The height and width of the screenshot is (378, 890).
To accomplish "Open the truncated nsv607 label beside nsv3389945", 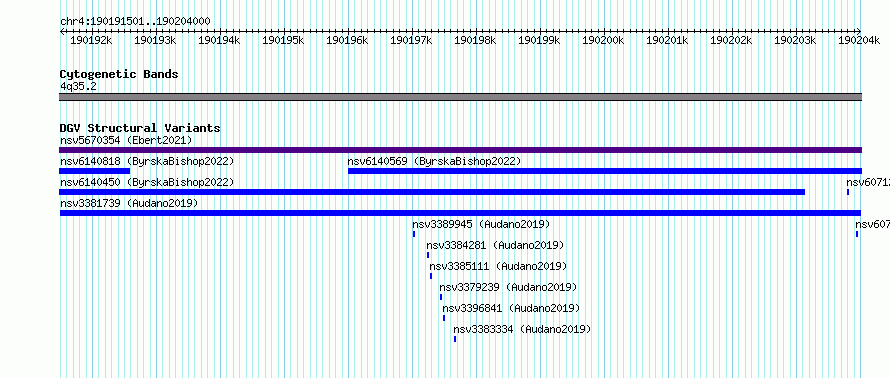I will click(x=872, y=224).
